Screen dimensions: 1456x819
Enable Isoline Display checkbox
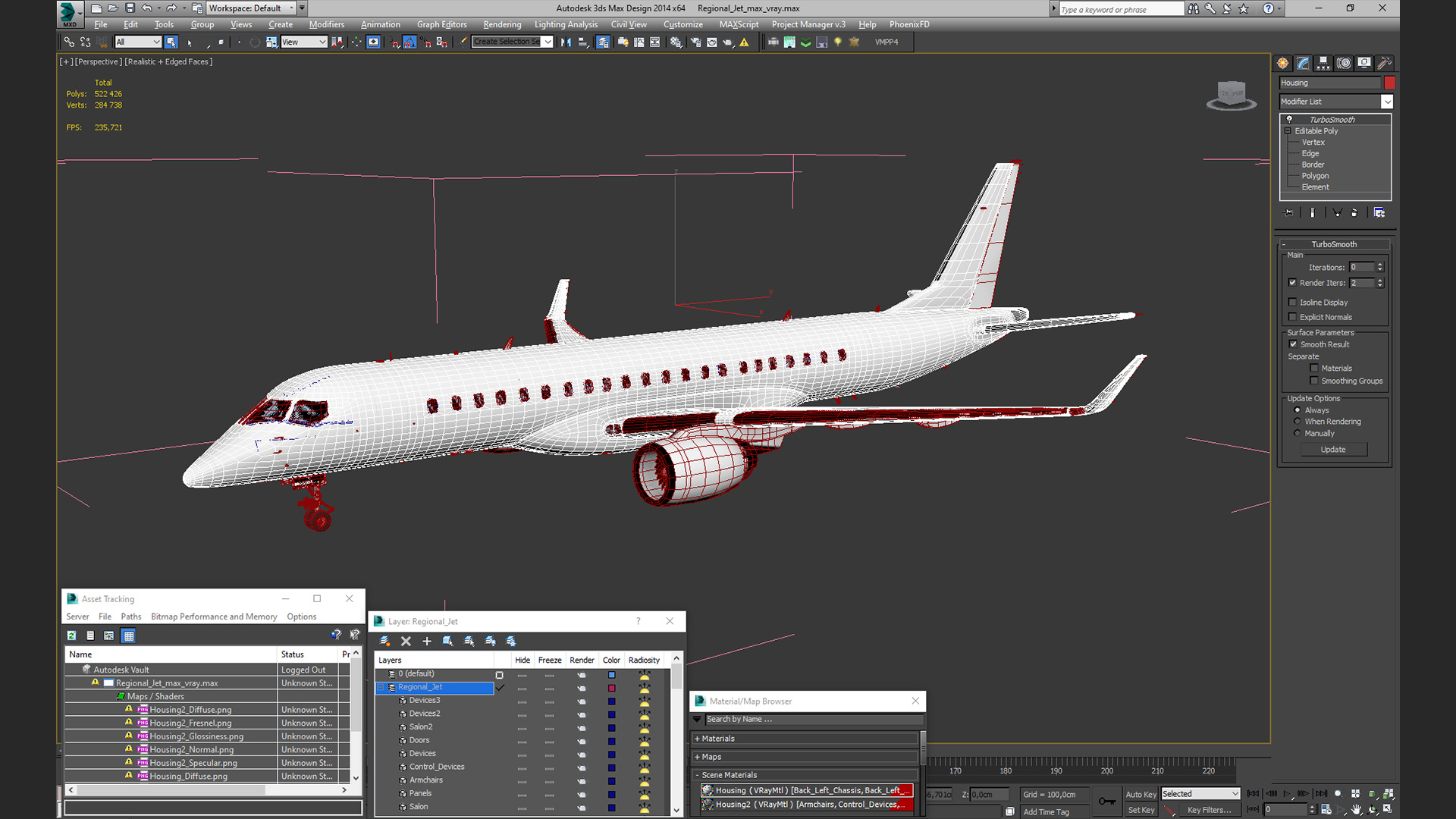1293,303
